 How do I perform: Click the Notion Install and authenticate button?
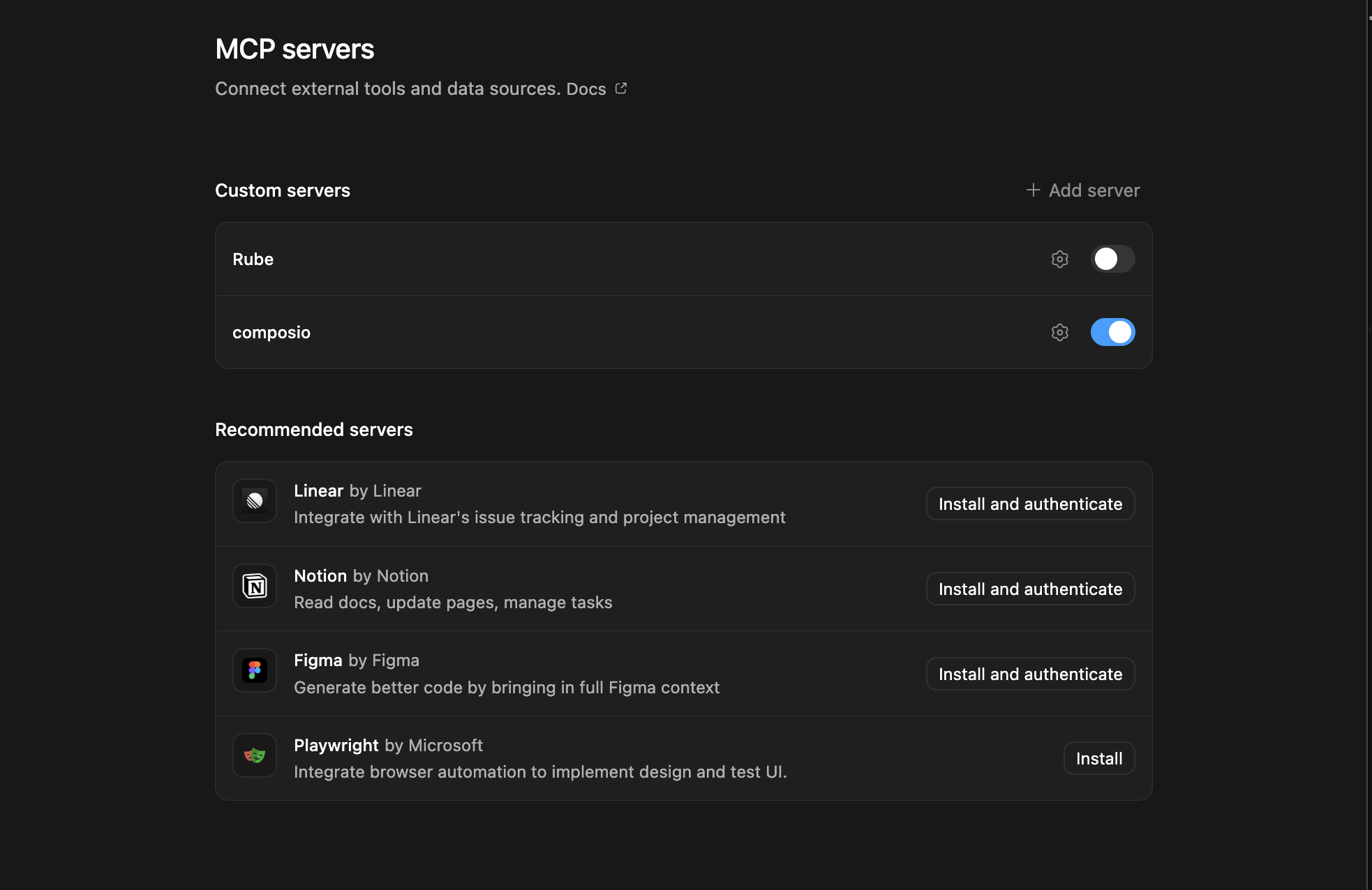click(1029, 589)
